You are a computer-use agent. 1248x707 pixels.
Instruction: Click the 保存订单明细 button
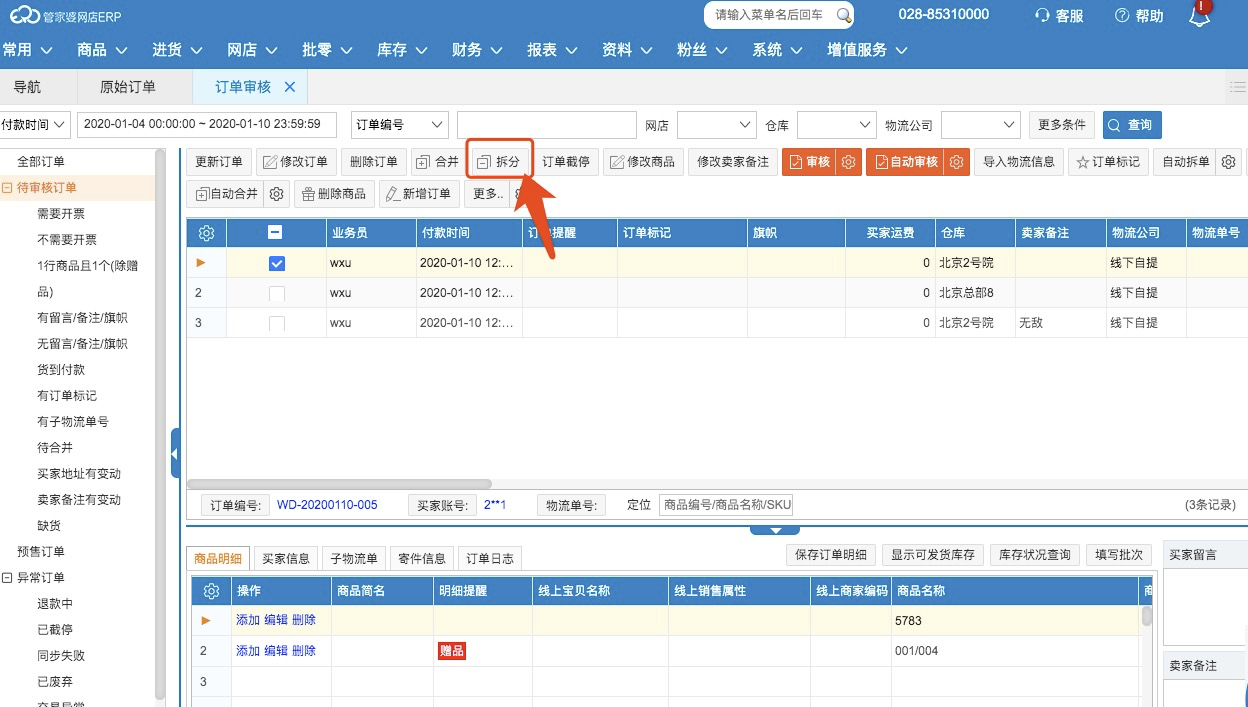pyautogui.click(x=831, y=555)
